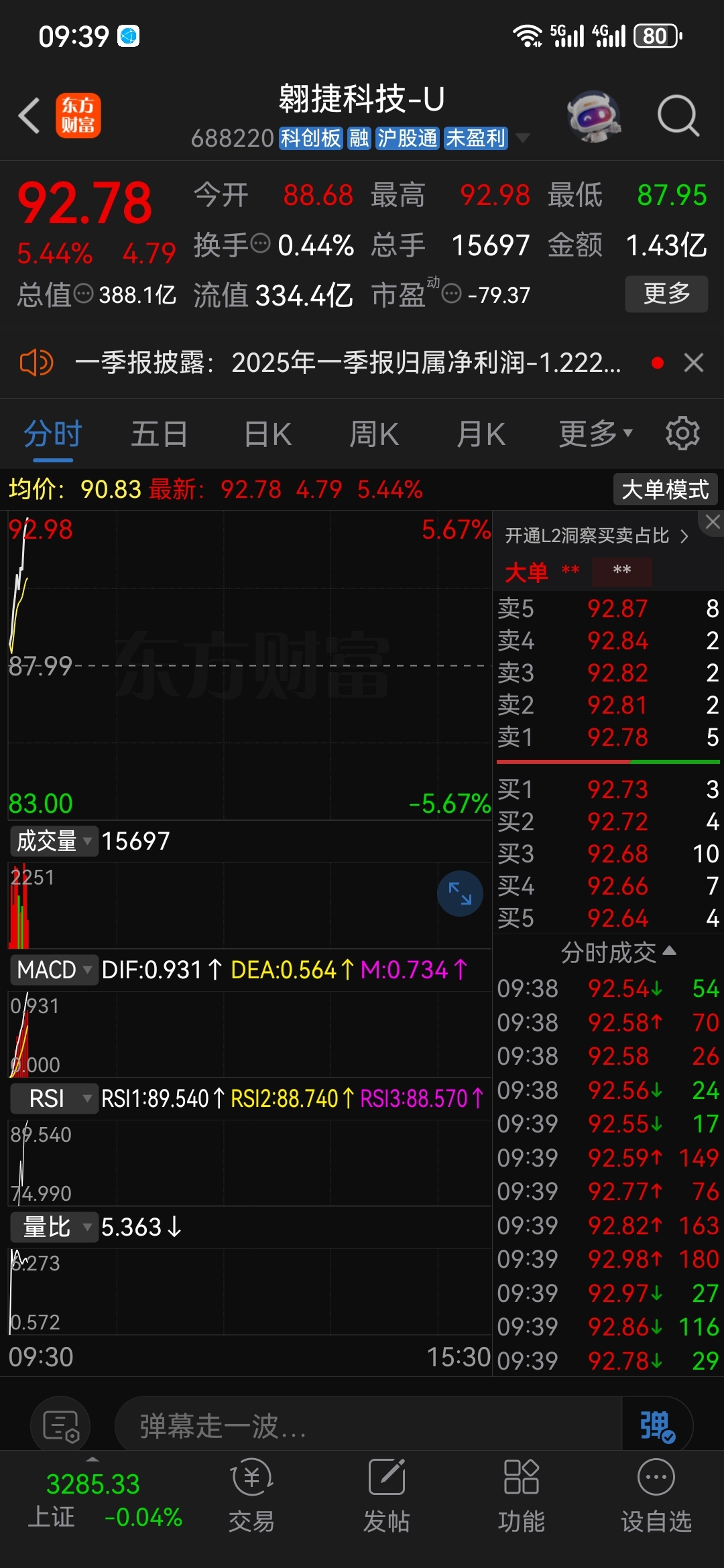
Task: Tap the 总值 info icon
Action: 83,293
